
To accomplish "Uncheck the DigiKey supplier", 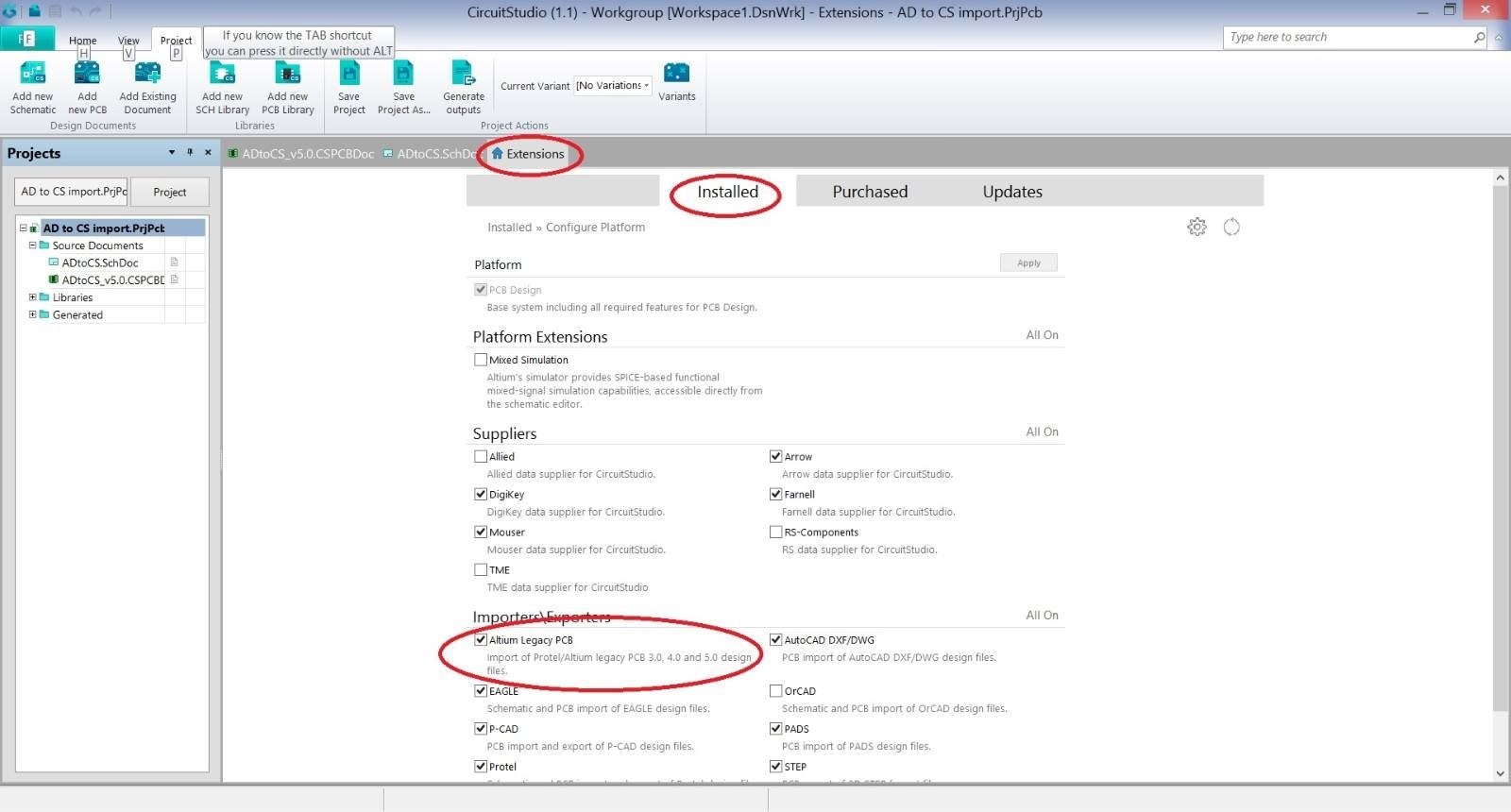I will tap(481, 494).
